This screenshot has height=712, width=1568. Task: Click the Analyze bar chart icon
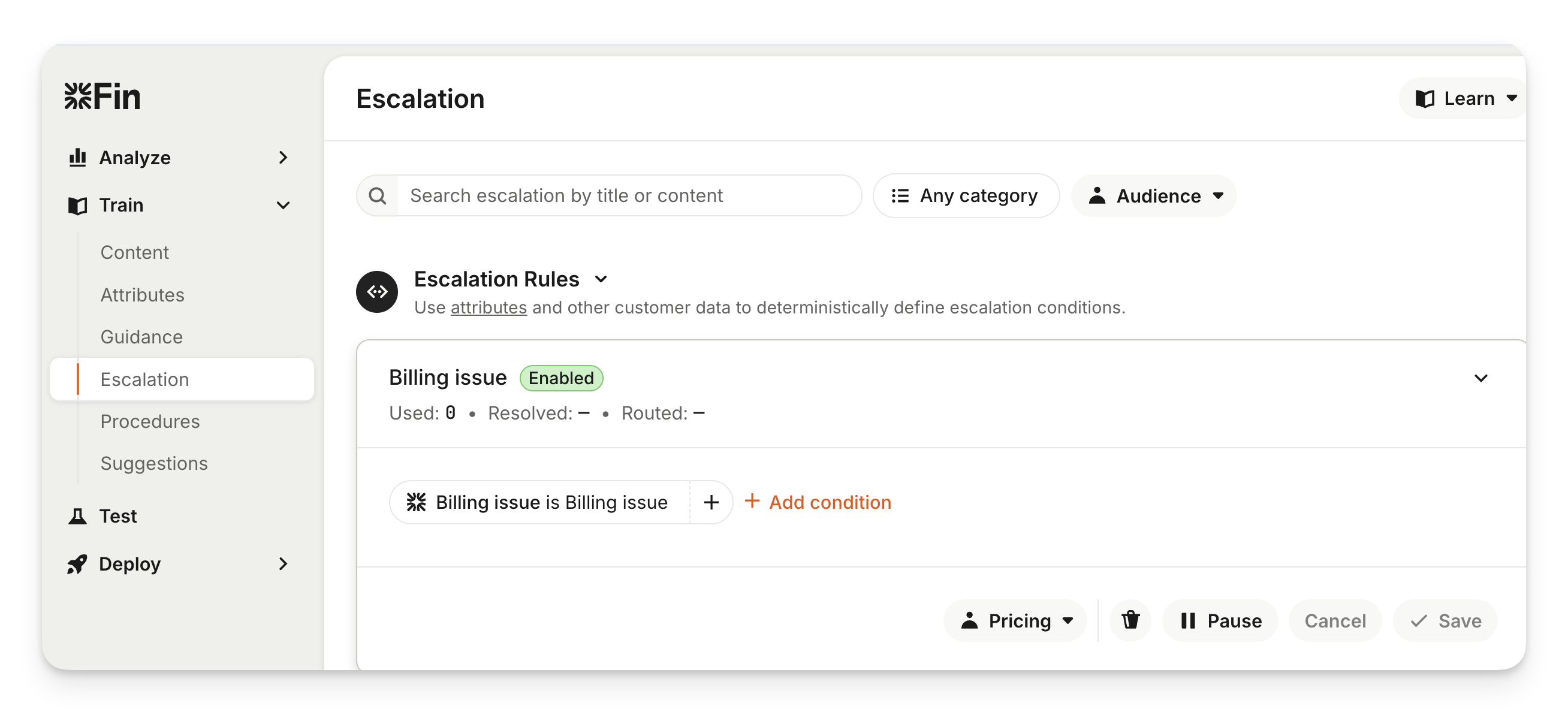[x=77, y=158]
